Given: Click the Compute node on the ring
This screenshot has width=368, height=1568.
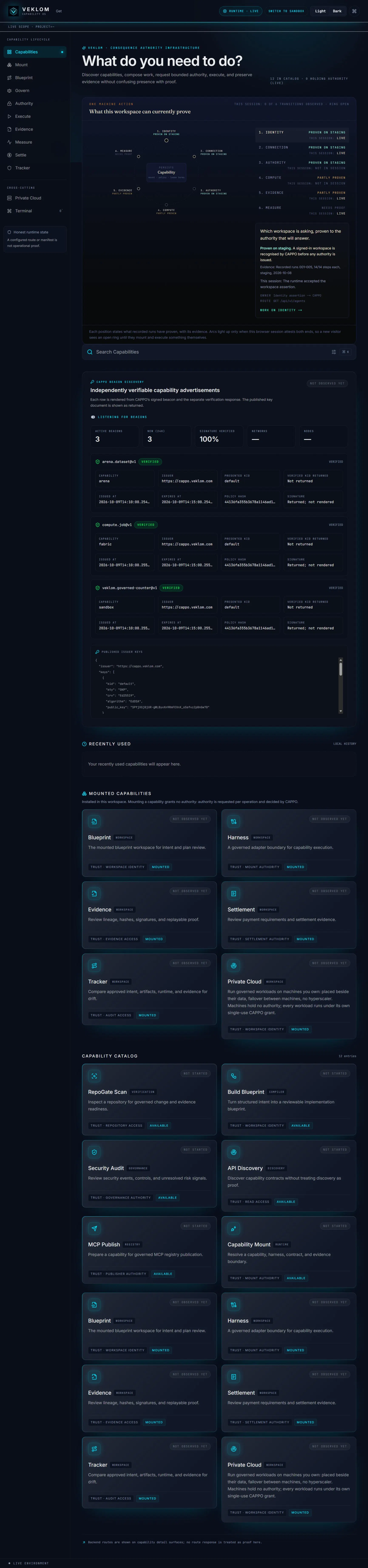Looking at the screenshot, I should (166, 205).
